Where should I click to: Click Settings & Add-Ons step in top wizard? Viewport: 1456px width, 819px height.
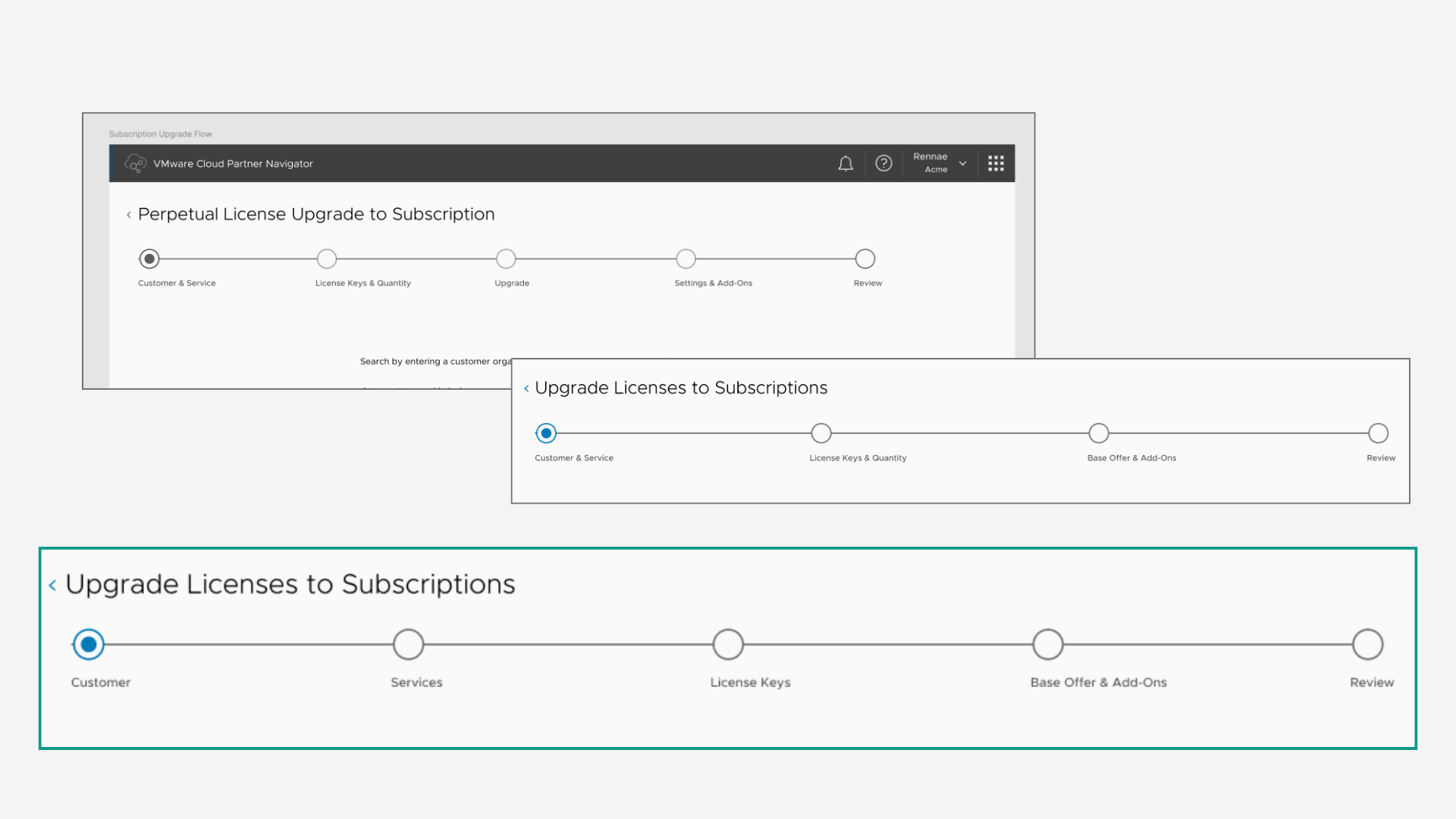(x=686, y=259)
